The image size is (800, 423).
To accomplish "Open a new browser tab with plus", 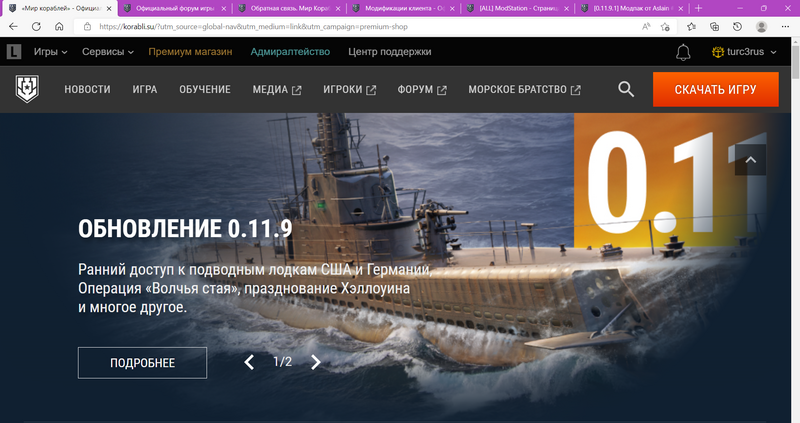I will tap(698, 8).
